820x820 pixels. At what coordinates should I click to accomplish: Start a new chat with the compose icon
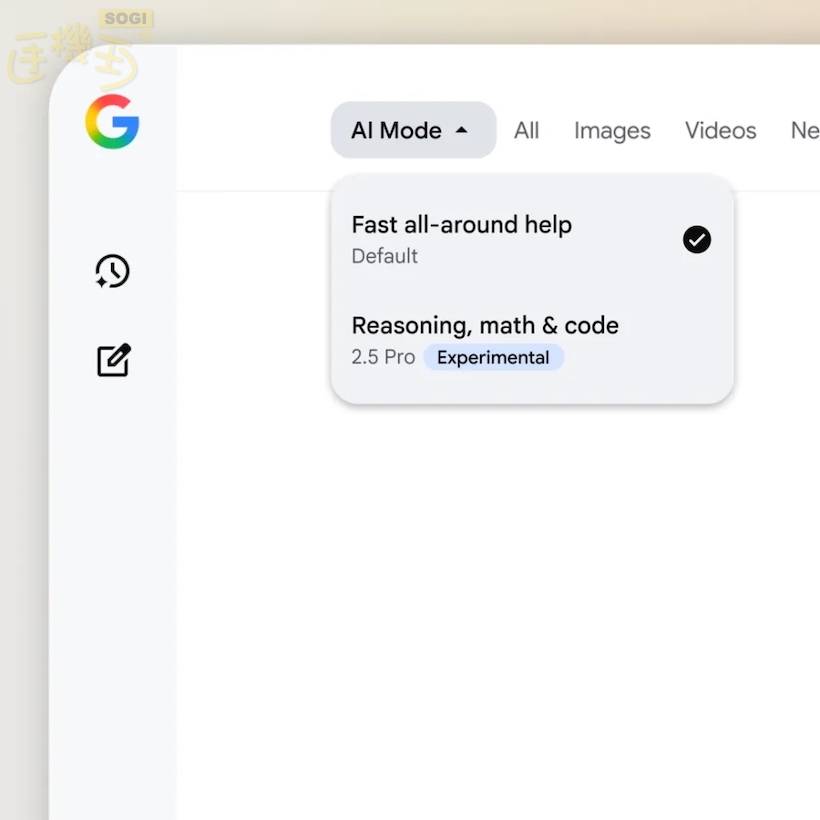[x=113, y=360]
